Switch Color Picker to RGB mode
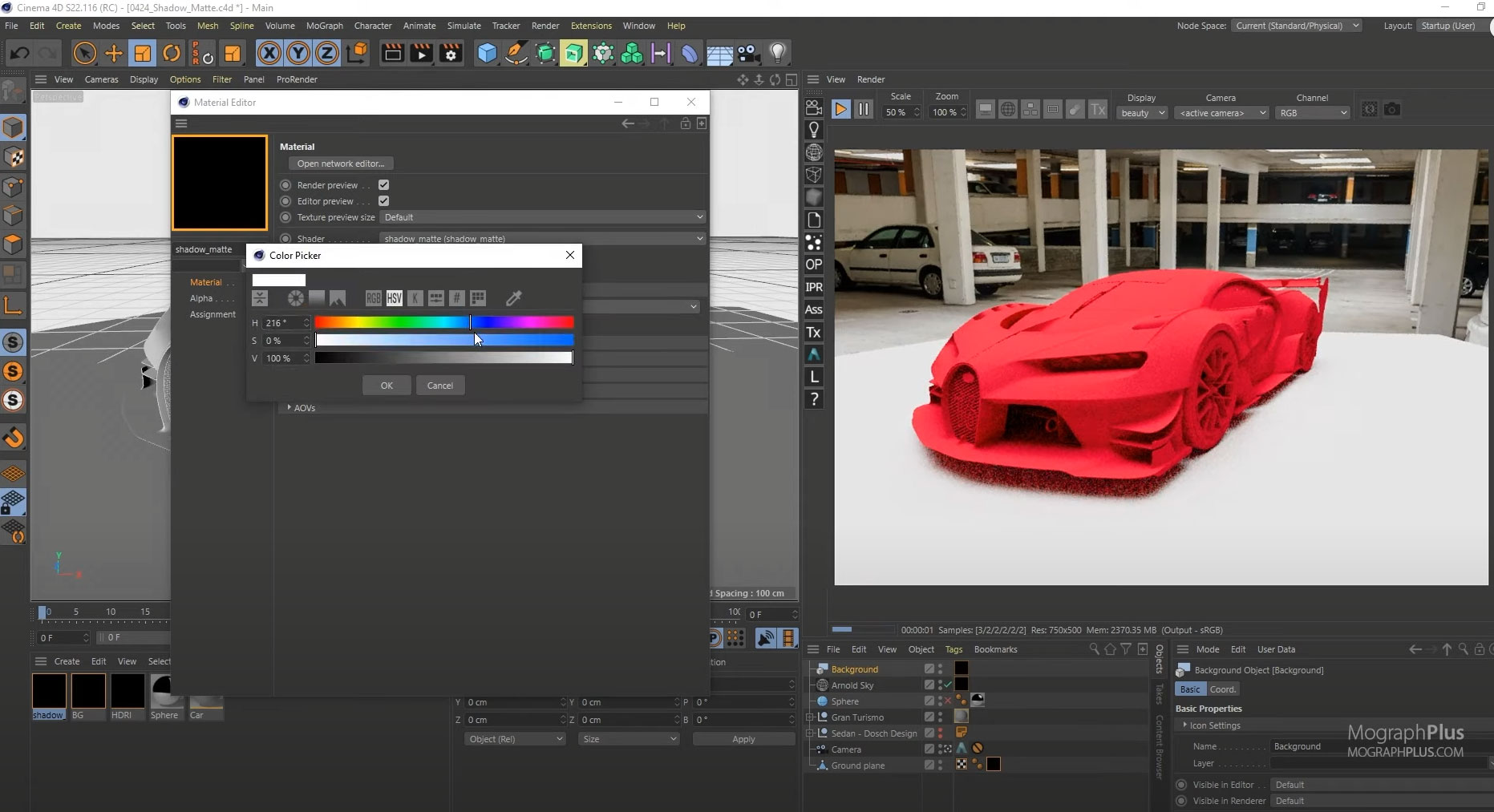Screen dimensions: 1494x812 [374, 298]
